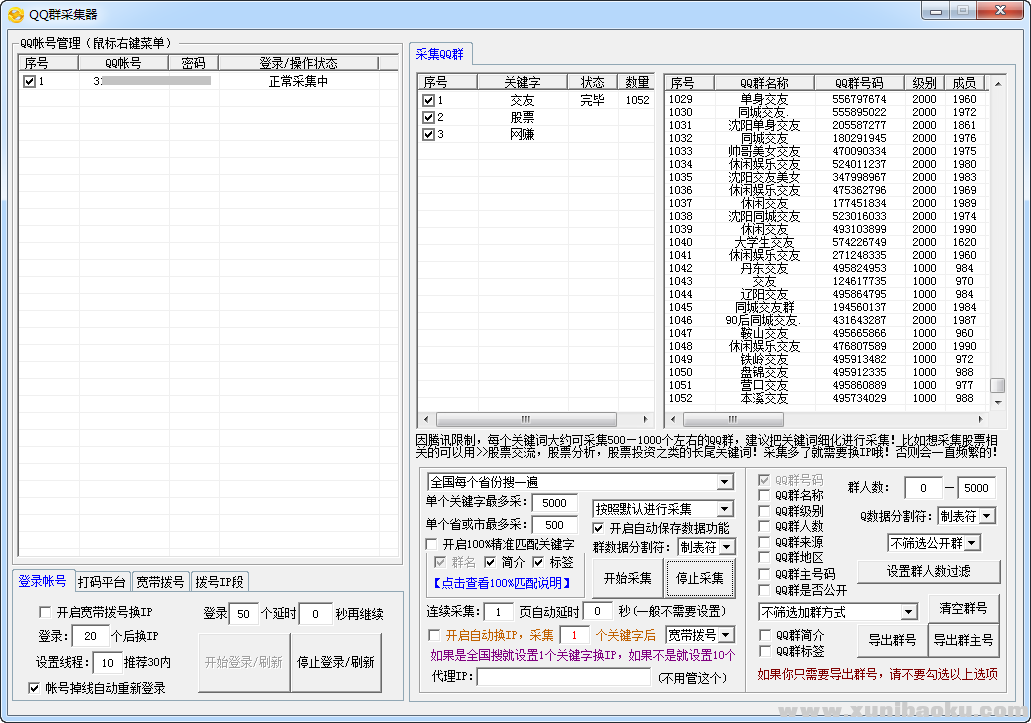Click the 代理IP input field
The height and width of the screenshot is (723, 1031).
click(563, 677)
